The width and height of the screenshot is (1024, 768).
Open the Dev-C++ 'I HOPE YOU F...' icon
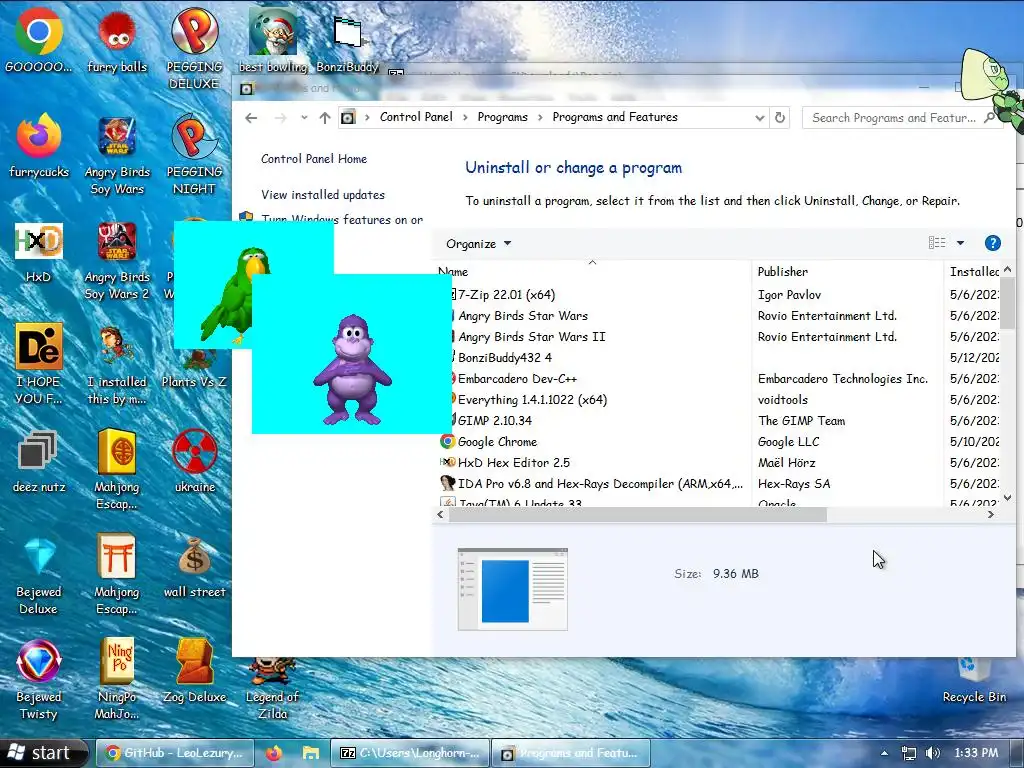pyautogui.click(x=39, y=364)
